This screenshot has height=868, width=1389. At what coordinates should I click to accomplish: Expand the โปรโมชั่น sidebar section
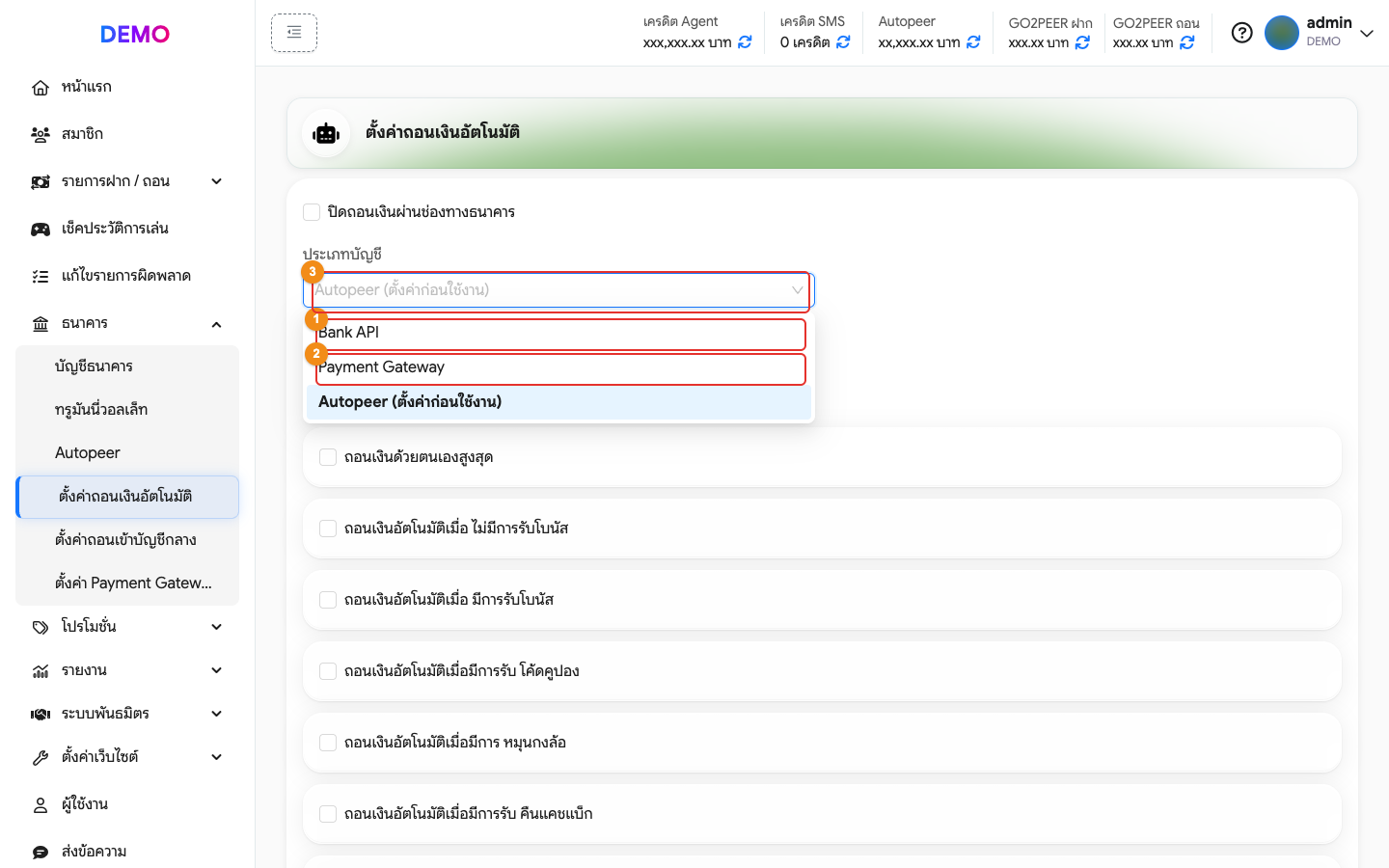[127, 627]
